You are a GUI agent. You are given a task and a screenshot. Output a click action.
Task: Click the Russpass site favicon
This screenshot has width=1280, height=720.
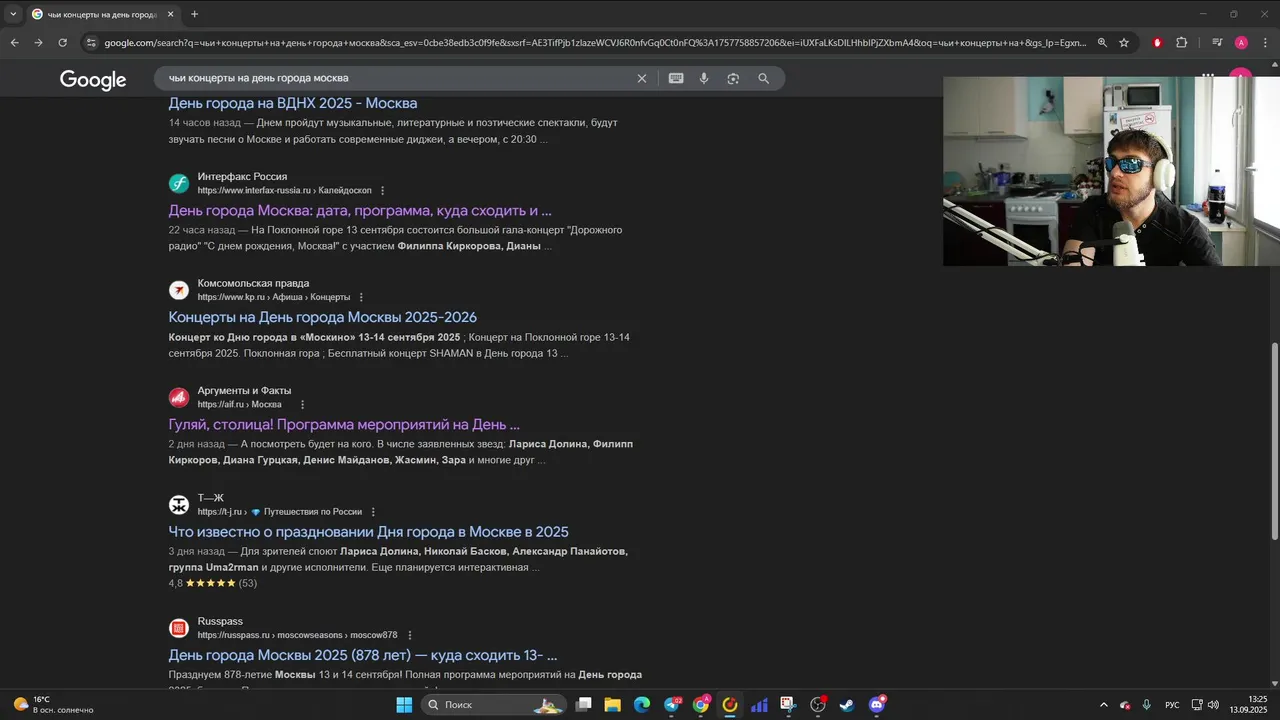click(x=179, y=628)
